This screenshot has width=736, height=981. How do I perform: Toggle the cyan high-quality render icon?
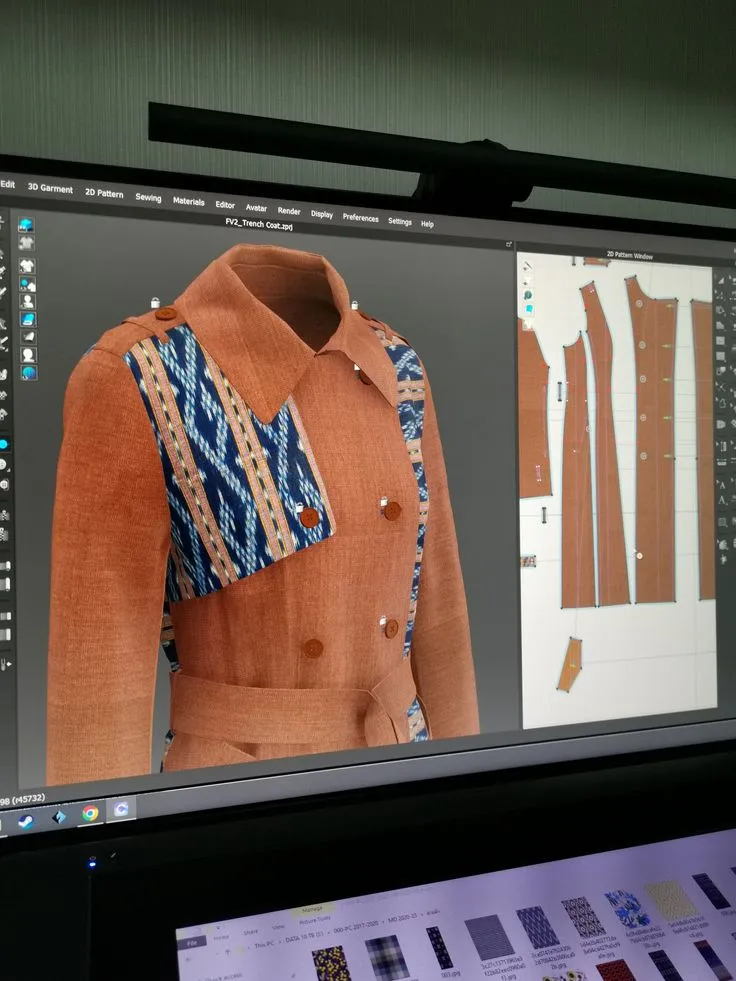coord(26,225)
